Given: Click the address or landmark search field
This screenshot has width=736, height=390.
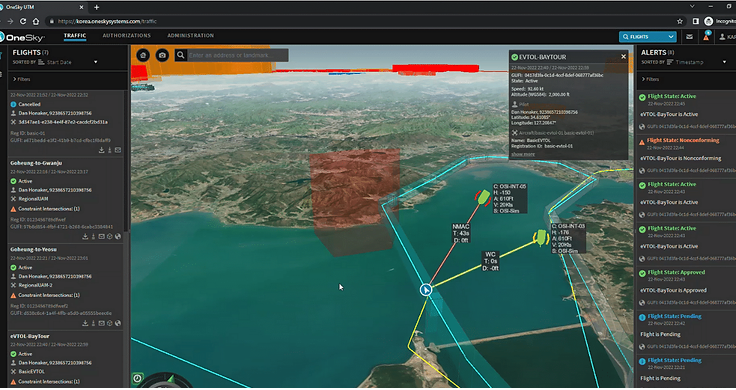Looking at the screenshot, I should [238, 55].
